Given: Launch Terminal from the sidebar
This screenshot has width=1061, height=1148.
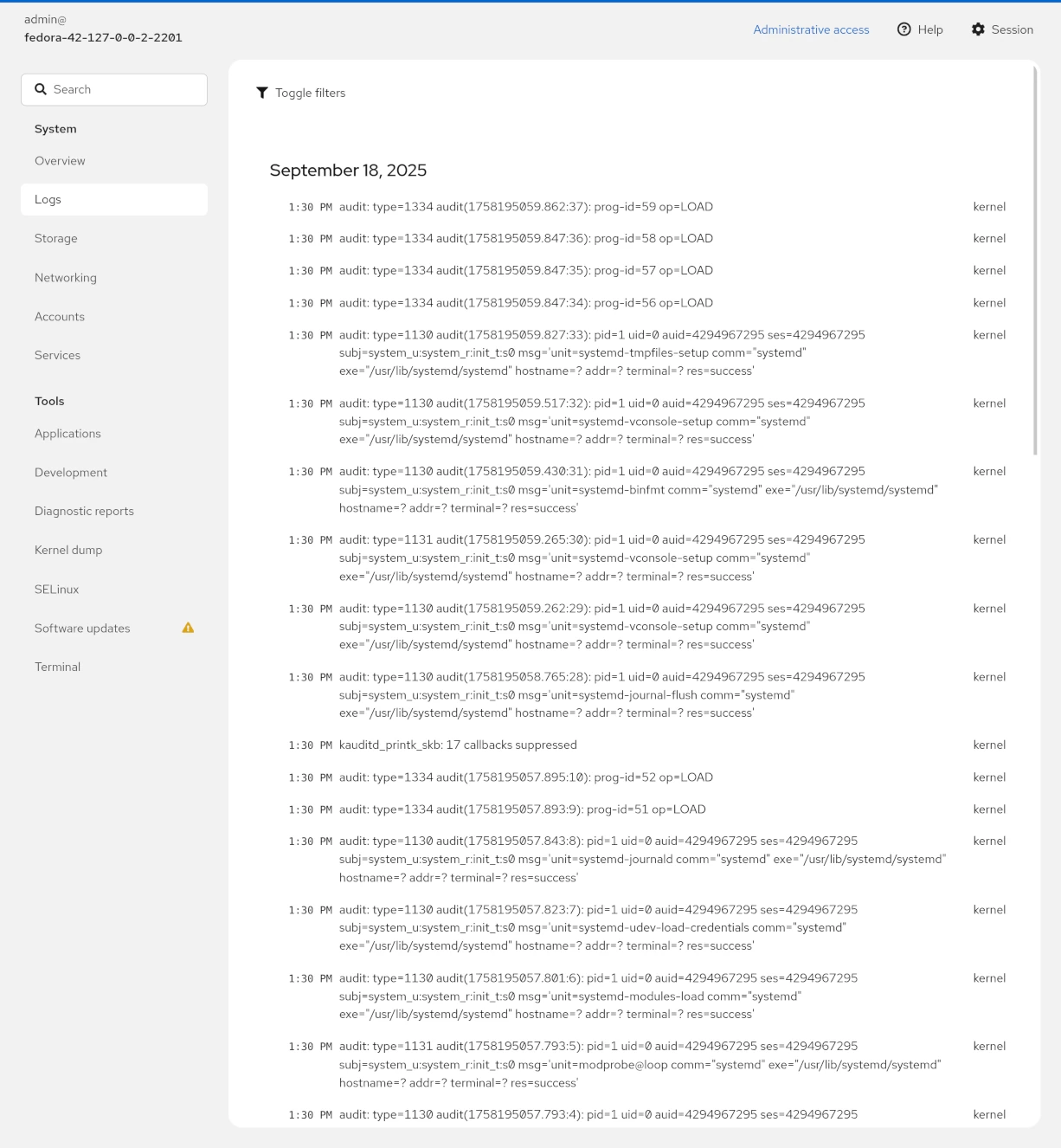Looking at the screenshot, I should coord(57,667).
